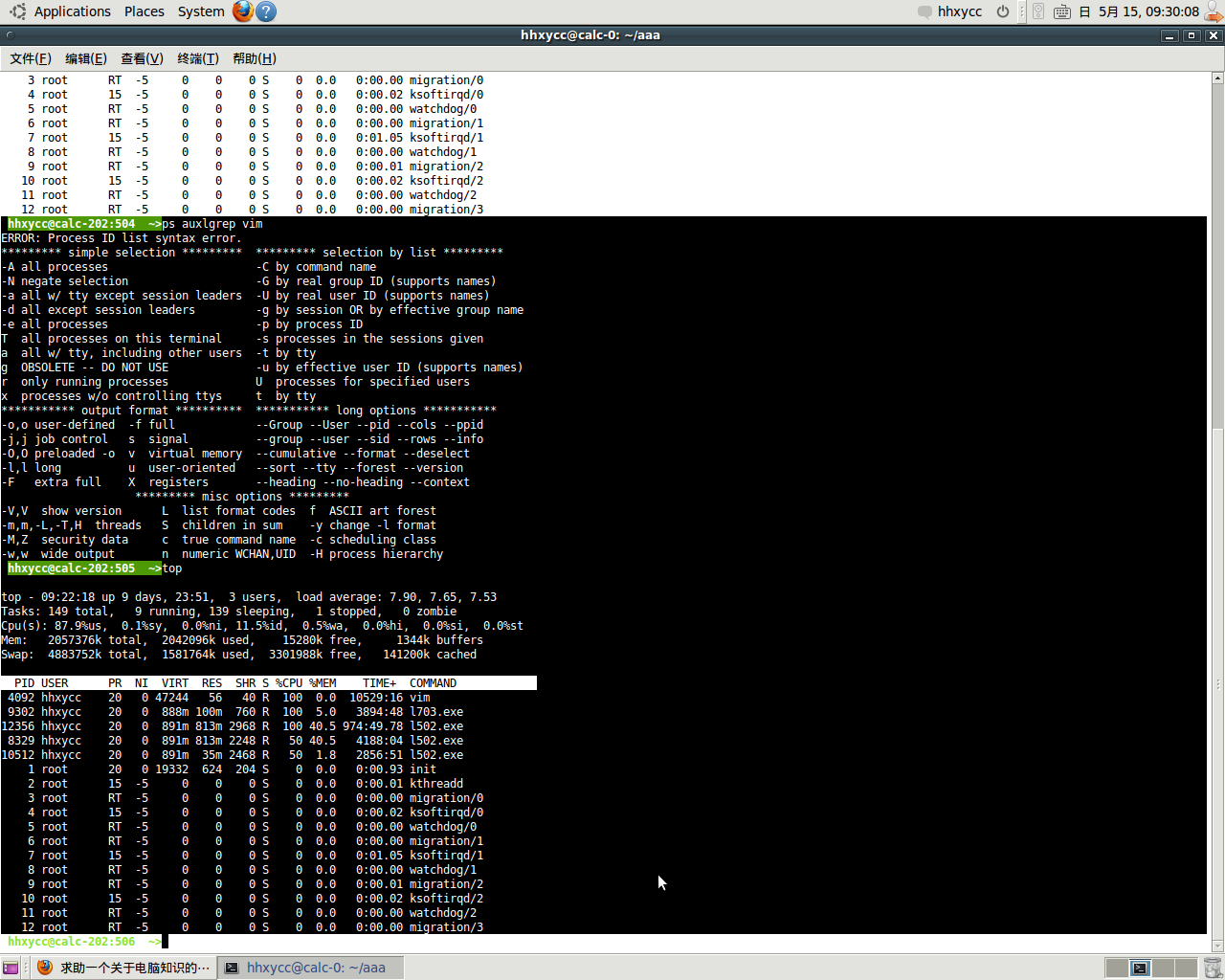Screen dimensions: 1225x980
Task: Maximize the terminal window
Action: [x=1192, y=35]
